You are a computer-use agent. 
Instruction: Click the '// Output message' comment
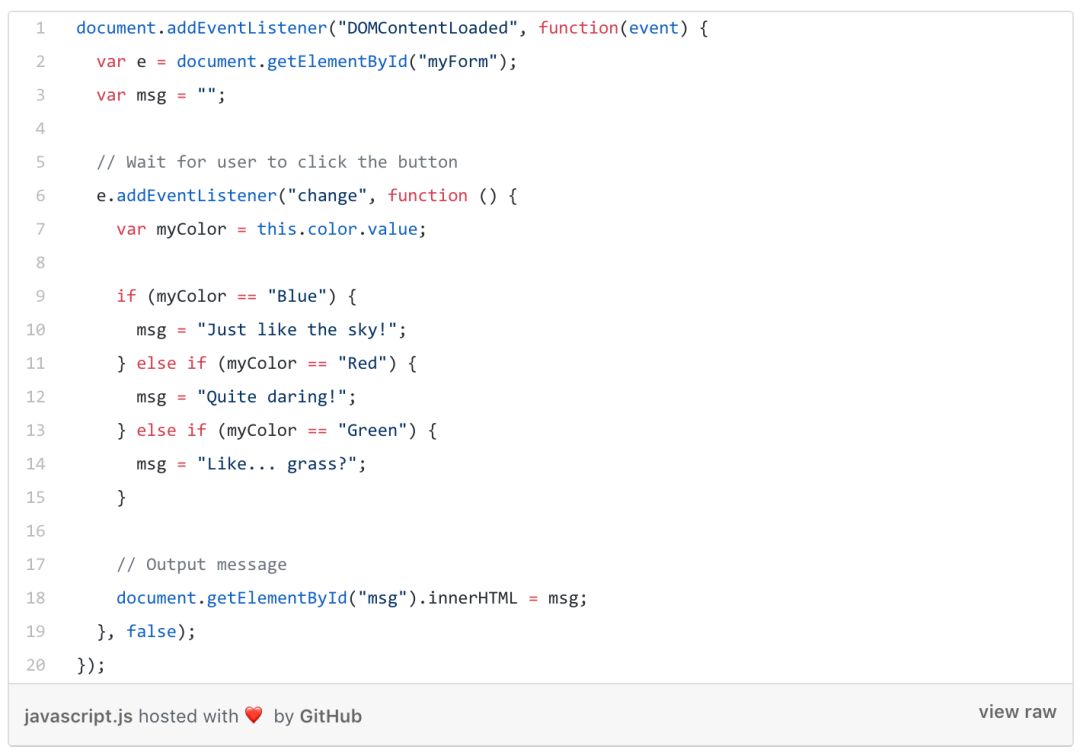(202, 565)
